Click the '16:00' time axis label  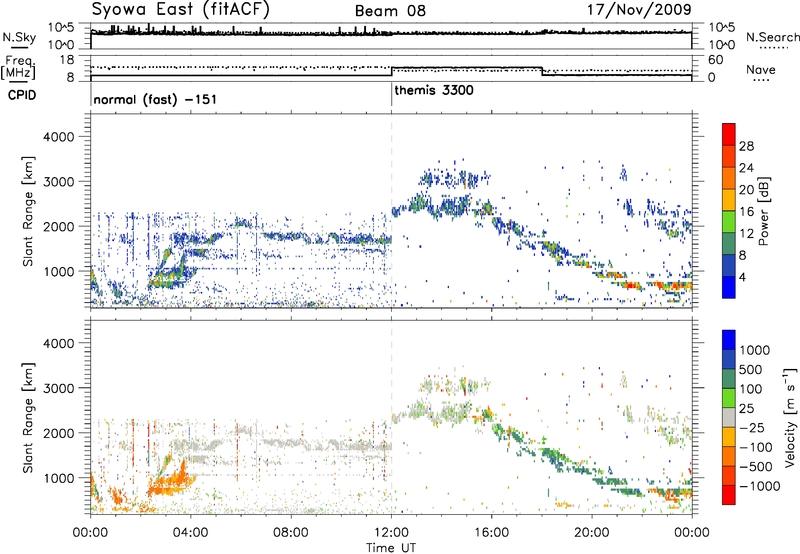[491, 533]
